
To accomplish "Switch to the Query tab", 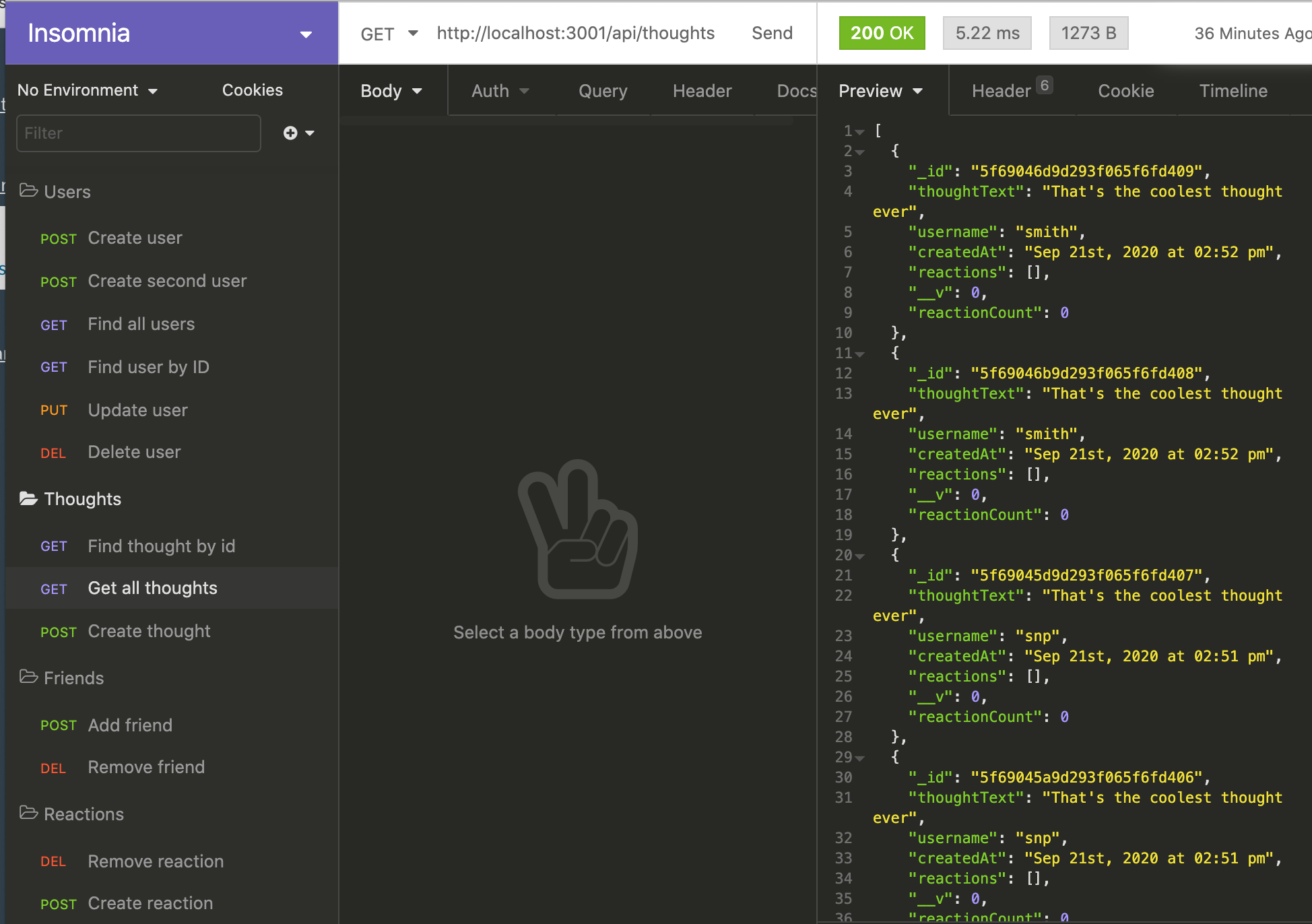I will pos(603,91).
